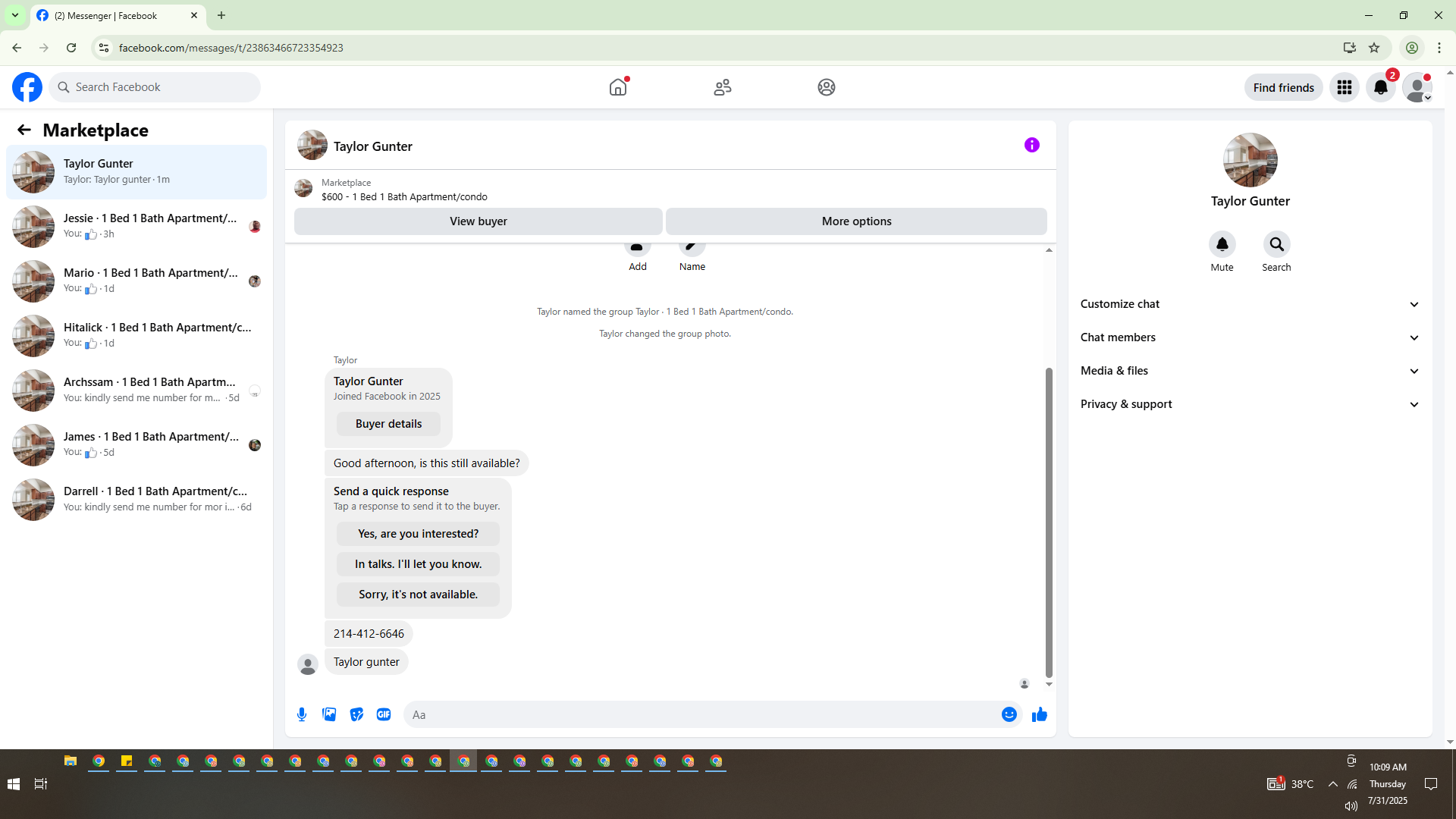Open conversation information purple icon
Screen dimensions: 1456x819
tap(1031, 145)
